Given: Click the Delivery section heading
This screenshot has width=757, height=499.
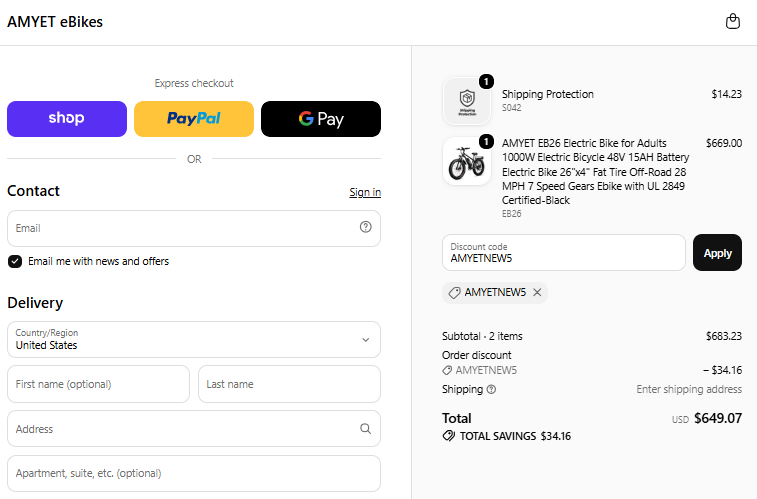Looking at the screenshot, I should coord(35,303).
